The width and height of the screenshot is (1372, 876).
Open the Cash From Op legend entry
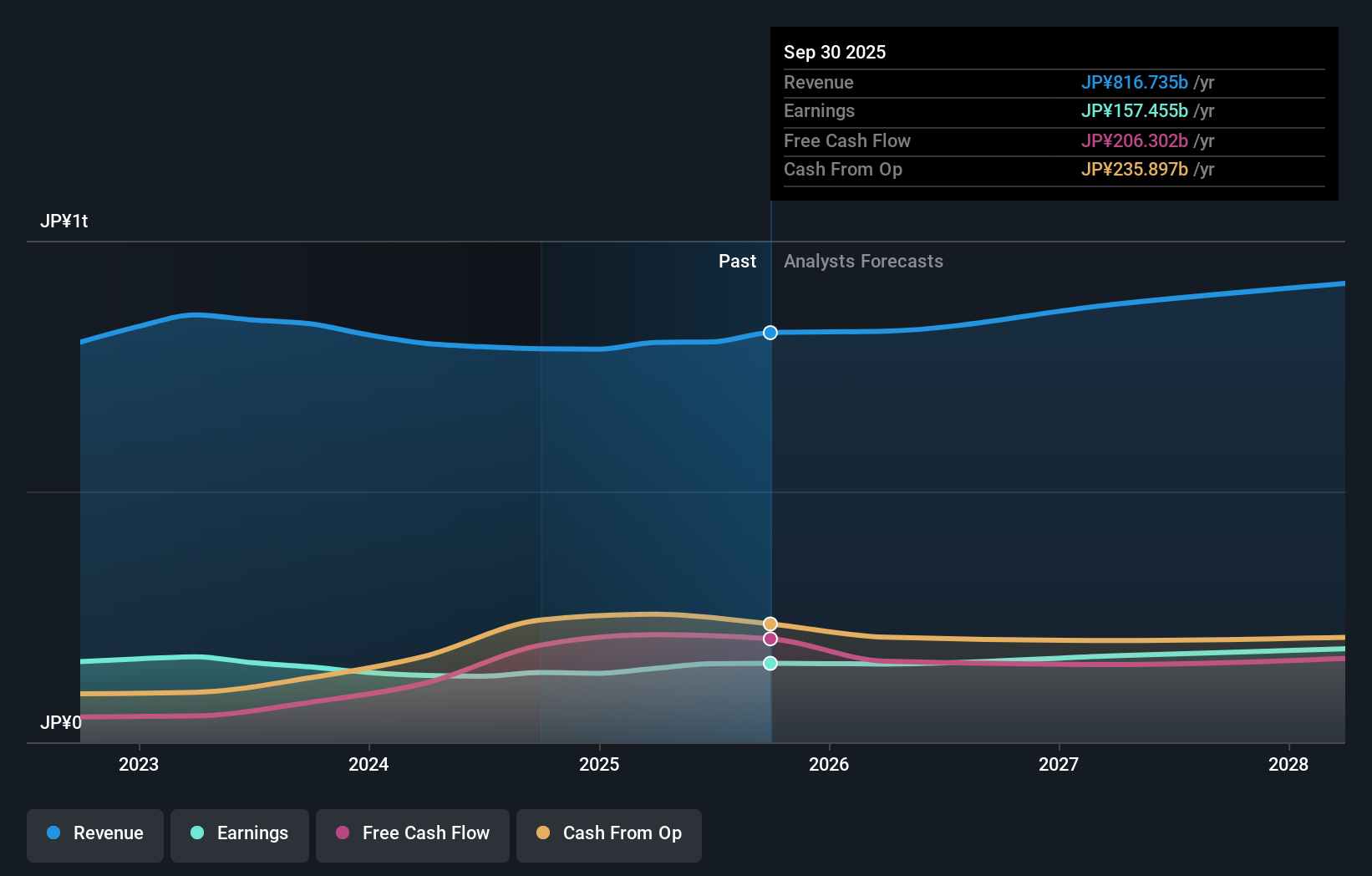608,833
